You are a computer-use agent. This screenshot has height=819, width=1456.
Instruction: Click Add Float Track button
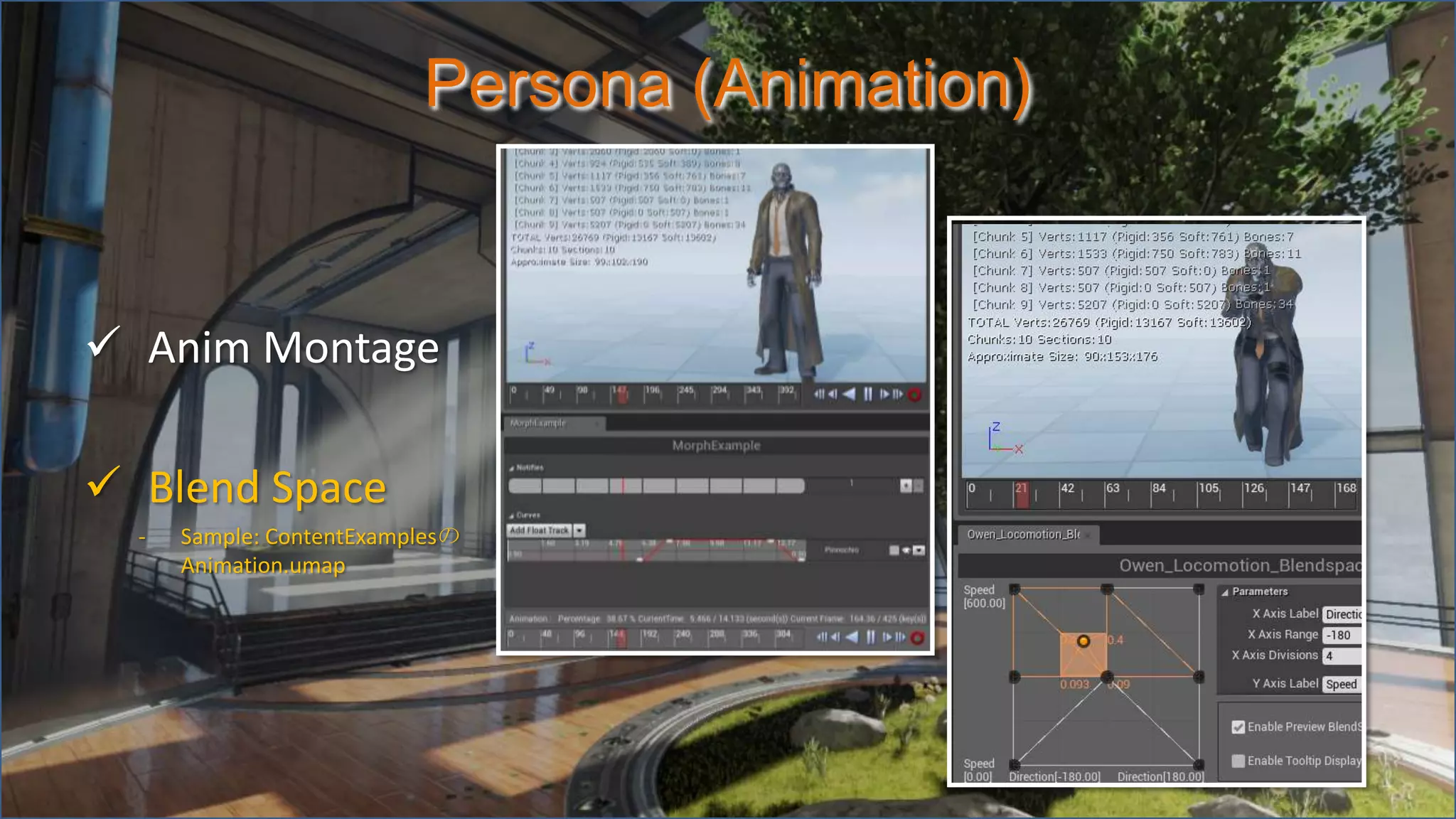[x=540, y=530]
